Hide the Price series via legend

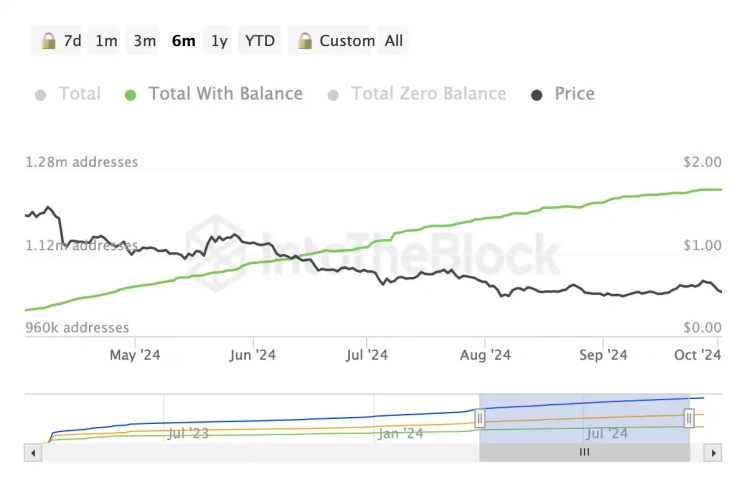(x=573, y=94)
